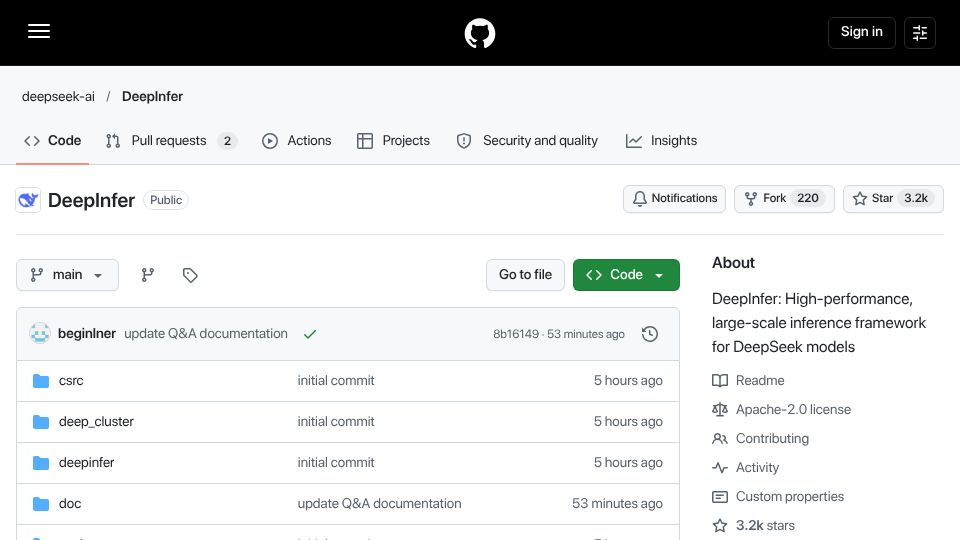Click the deepinfer folder icon
Screen dimensions: 960x540
[x=41, y=463]
